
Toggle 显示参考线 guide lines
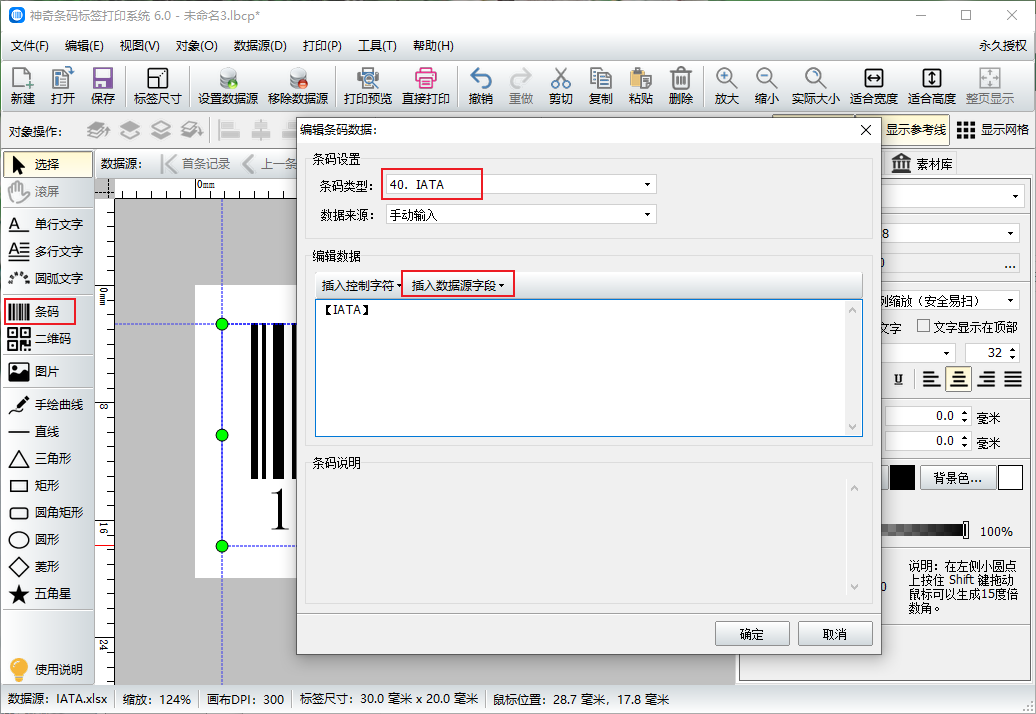click(x=915, y=130)
